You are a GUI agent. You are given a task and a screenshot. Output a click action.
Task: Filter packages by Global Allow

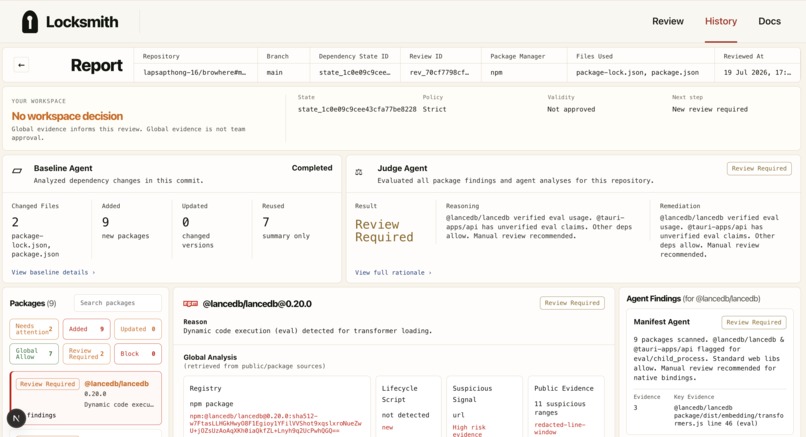34,354
